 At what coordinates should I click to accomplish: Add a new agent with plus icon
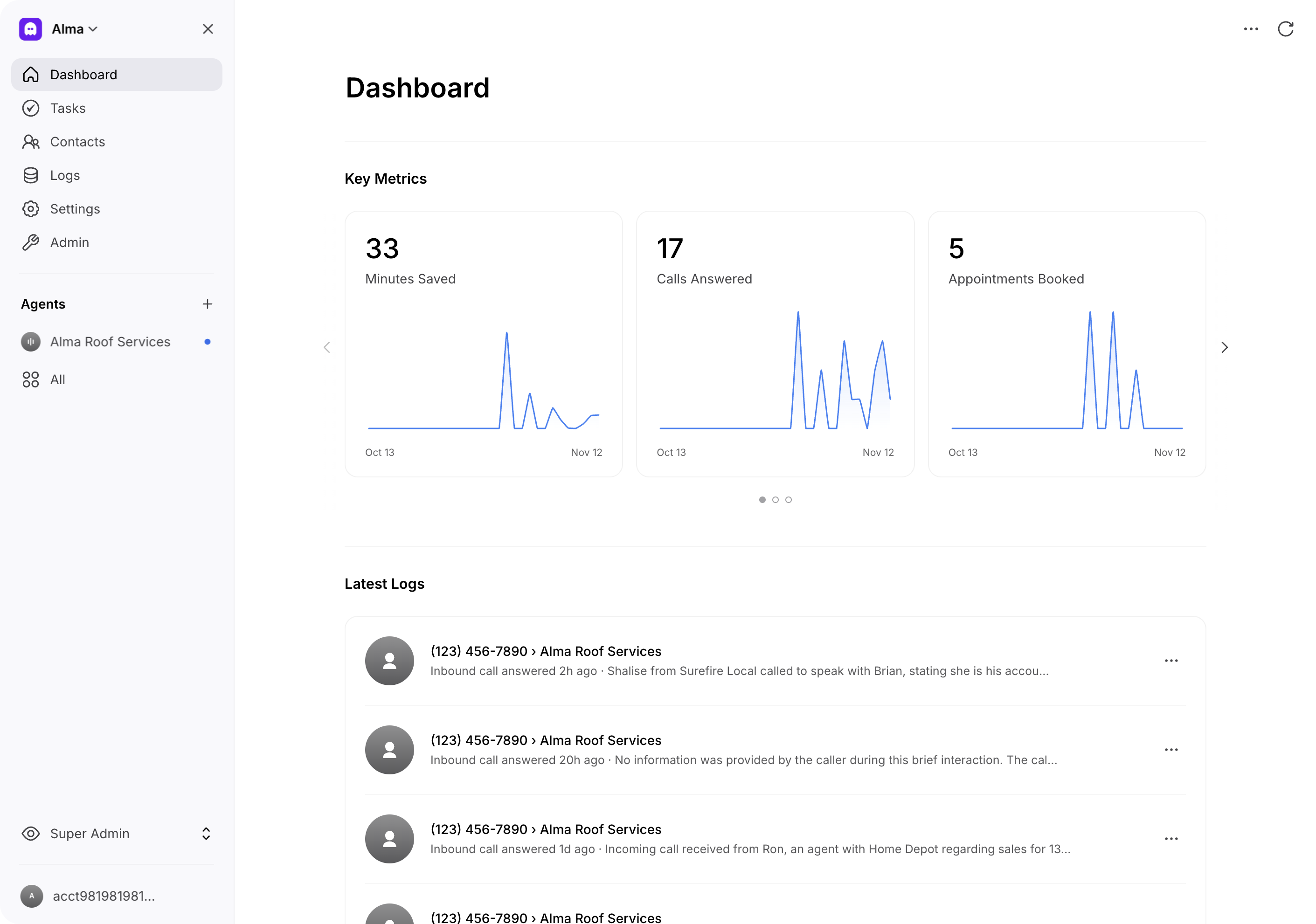[x=208, y=304]
